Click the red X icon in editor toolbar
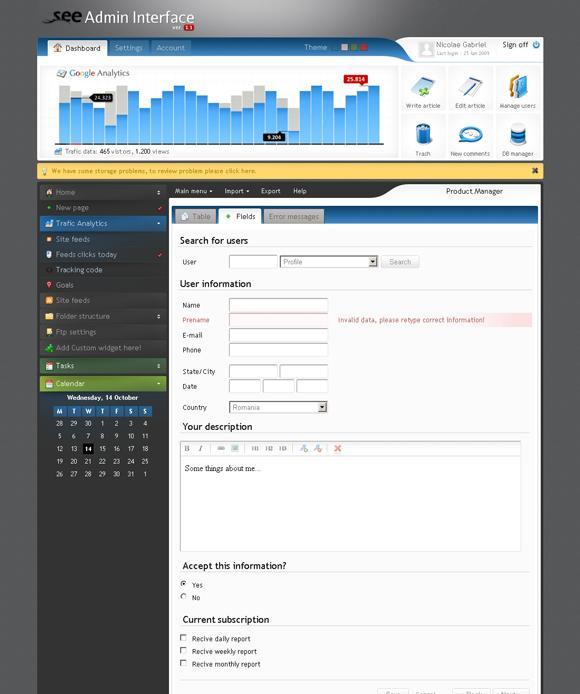The image size is (580, 694). click(x=338, y=448)
